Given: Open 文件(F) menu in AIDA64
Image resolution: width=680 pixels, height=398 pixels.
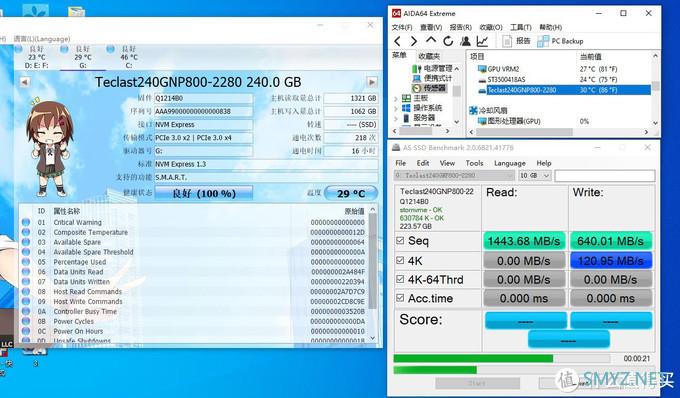Looking at the screenshot, I should point(402,27).
